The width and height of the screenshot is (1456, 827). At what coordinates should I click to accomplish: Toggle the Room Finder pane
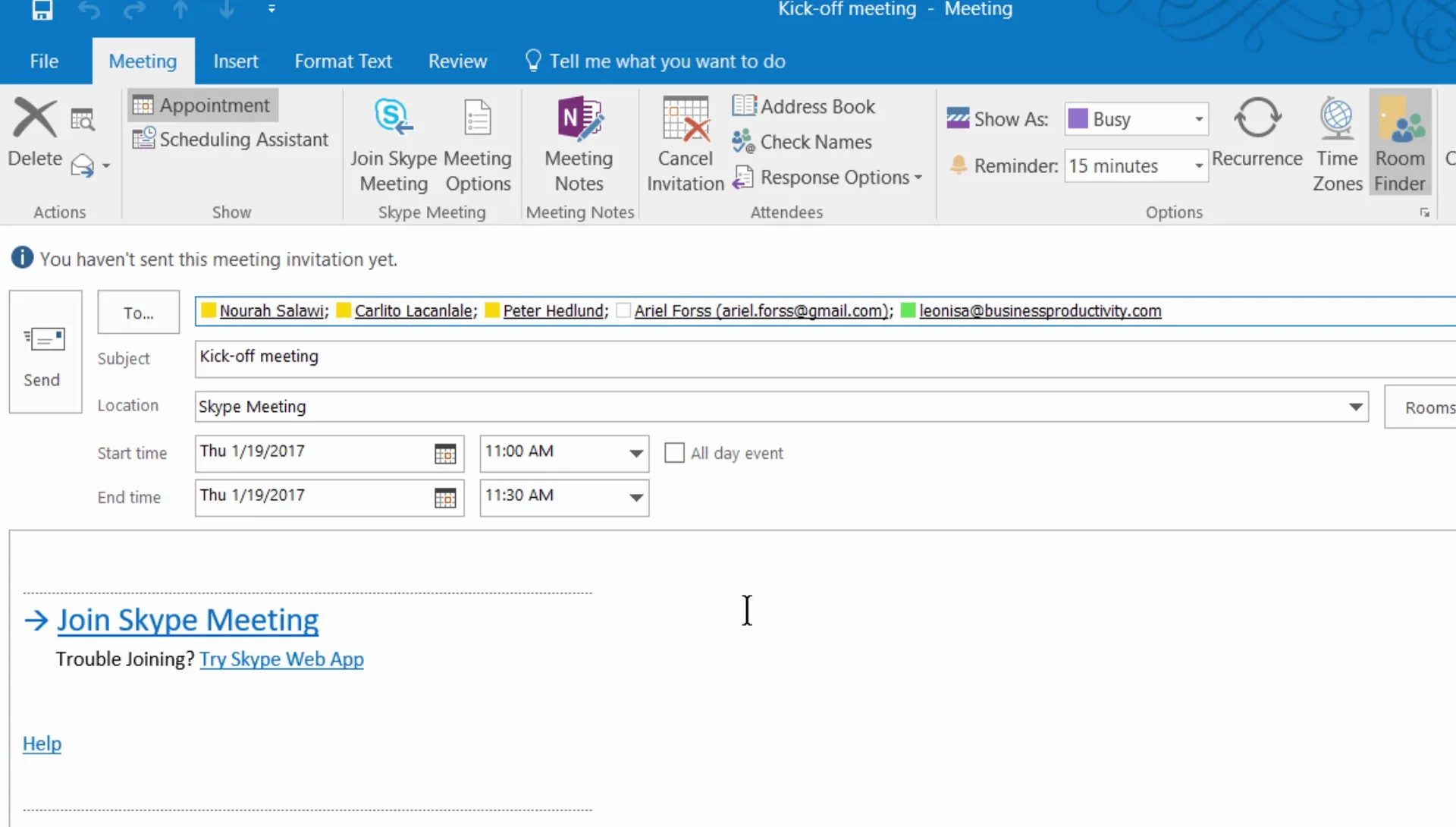tap(1400, 143)
